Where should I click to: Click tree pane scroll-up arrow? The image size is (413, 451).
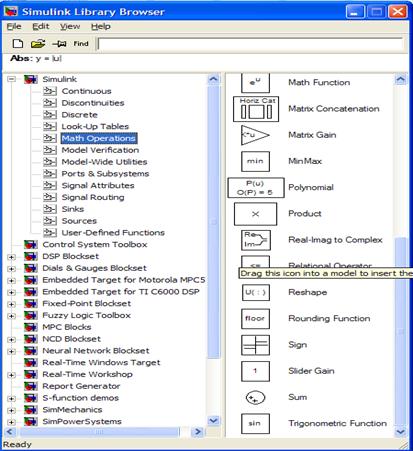pos(213,80)
